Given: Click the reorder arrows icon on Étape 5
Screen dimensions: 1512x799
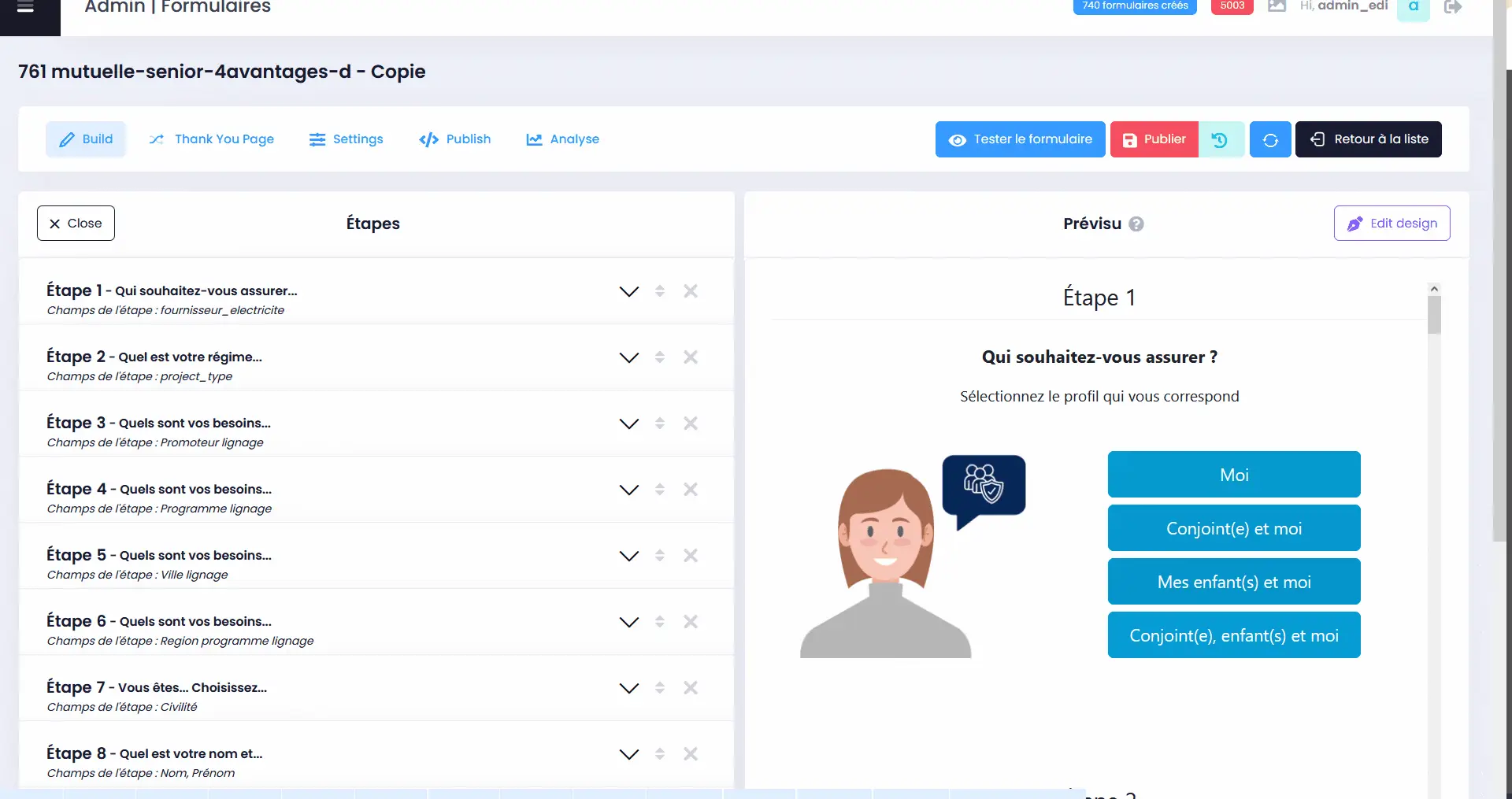Looking at the screenshot, I should (660, 555).
